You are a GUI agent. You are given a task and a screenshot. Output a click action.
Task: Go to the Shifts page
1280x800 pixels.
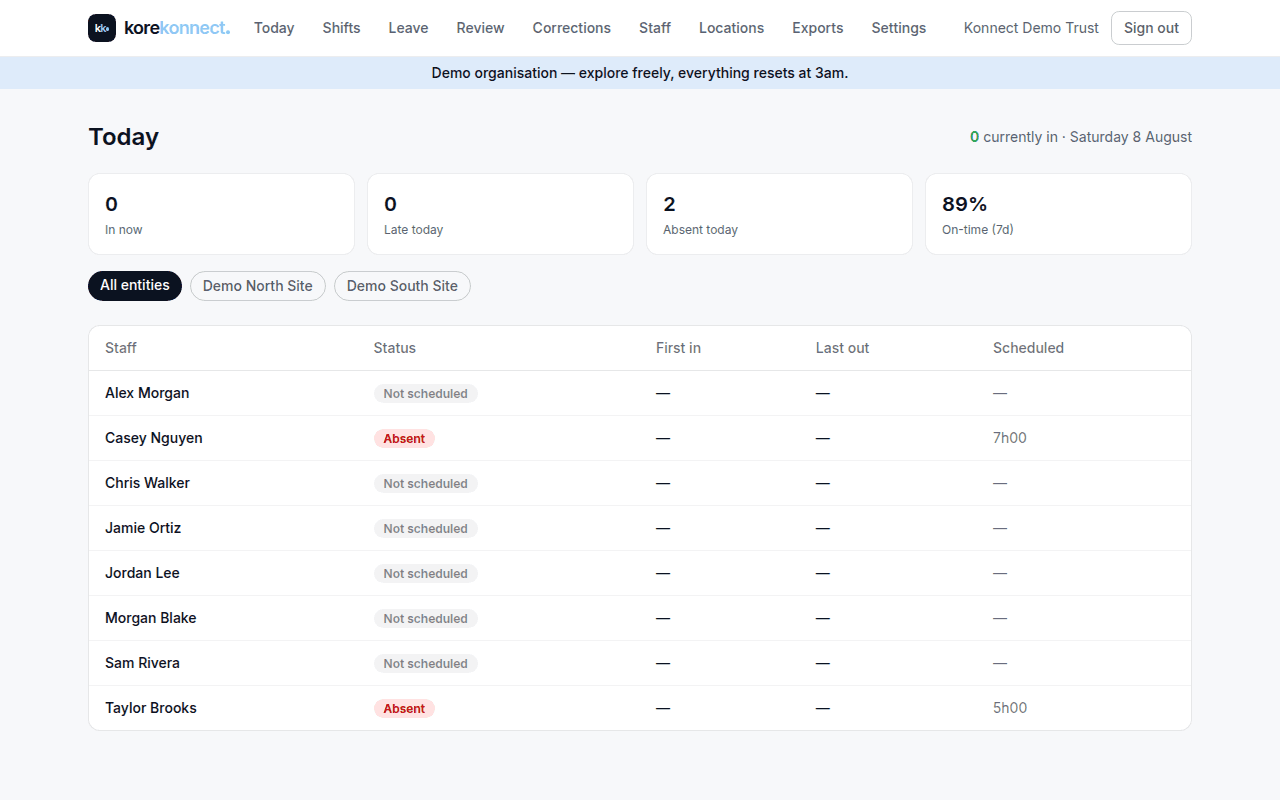(341, 28)
